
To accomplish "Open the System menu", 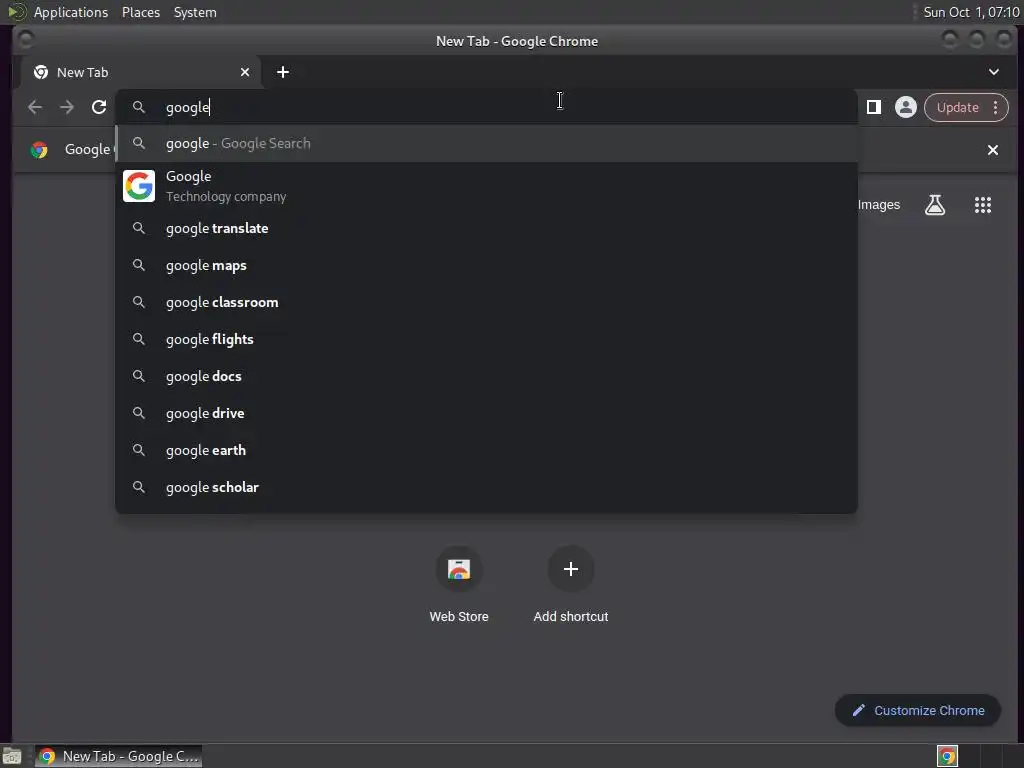I will [195, 12].
